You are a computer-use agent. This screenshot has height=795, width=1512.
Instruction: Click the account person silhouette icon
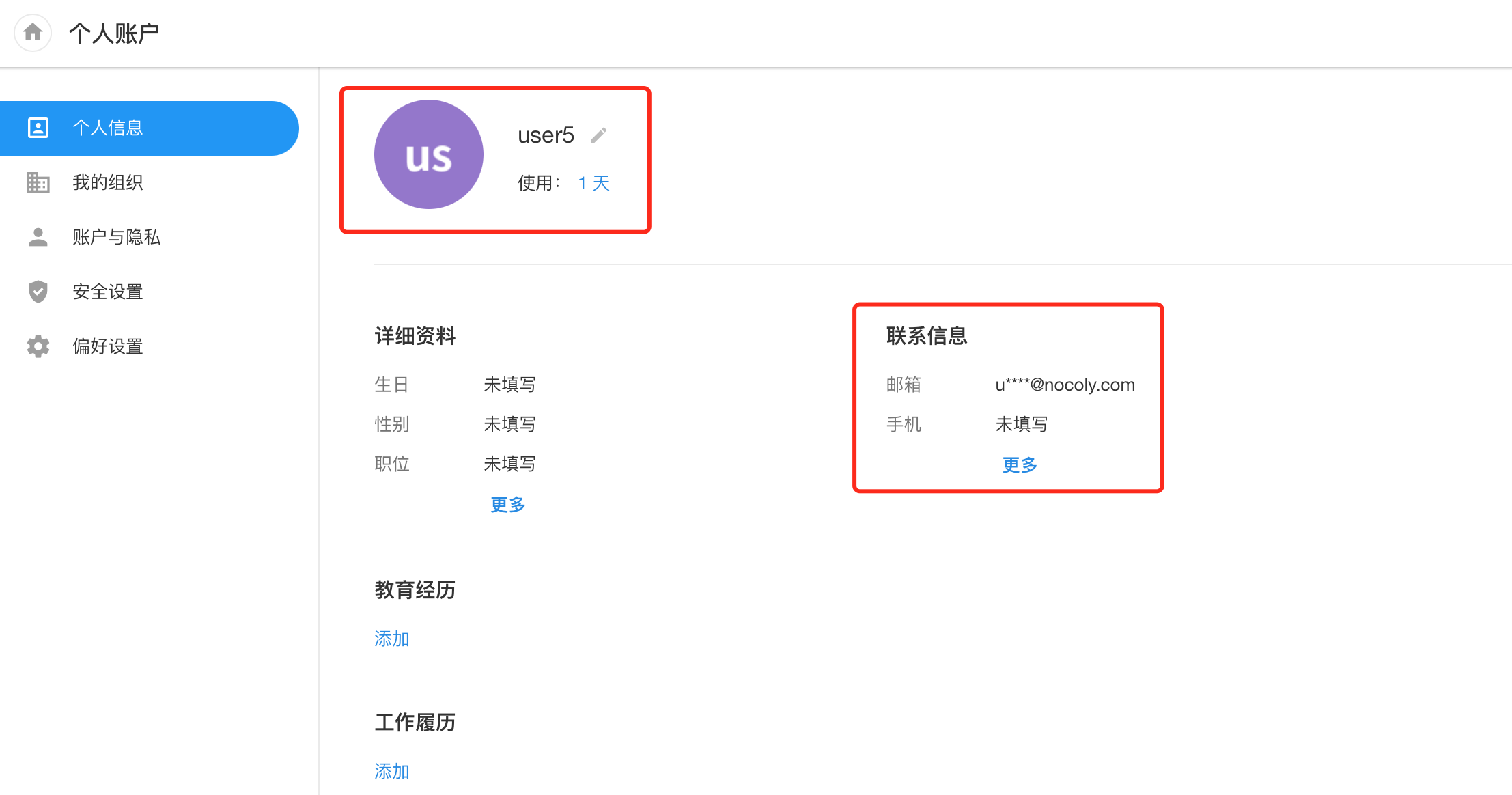coord(38,237)
